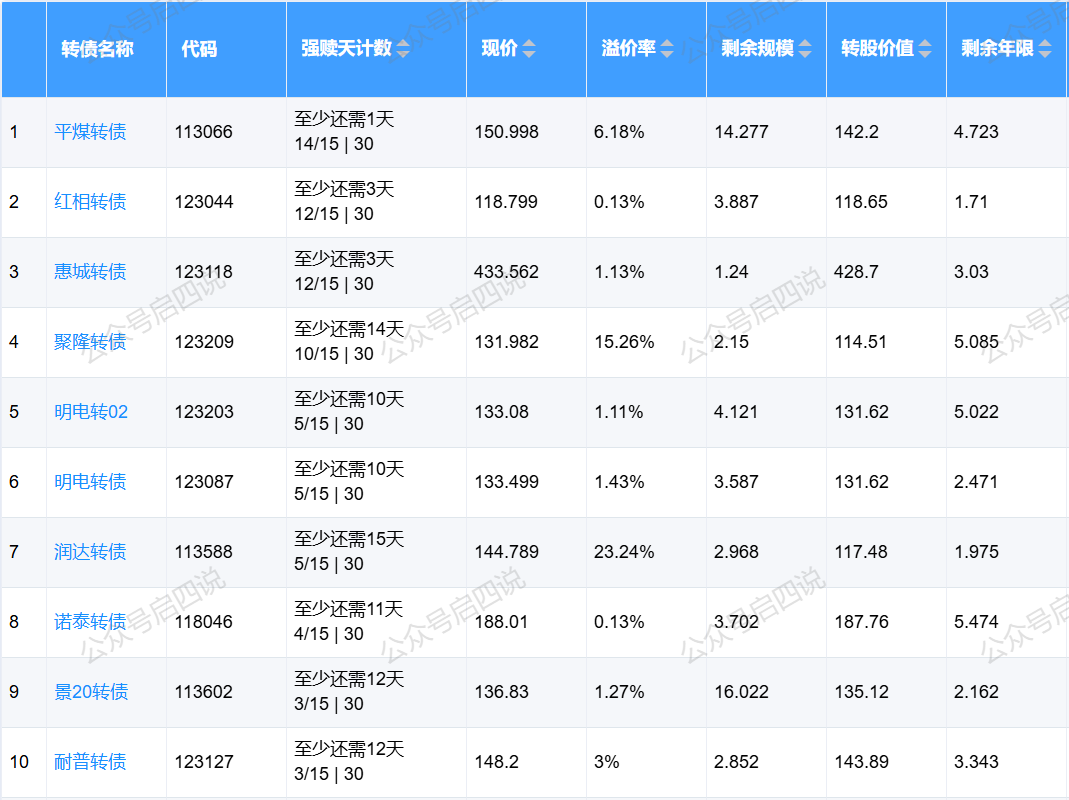Open the 平煤转债 bond link

coord(90,132)
